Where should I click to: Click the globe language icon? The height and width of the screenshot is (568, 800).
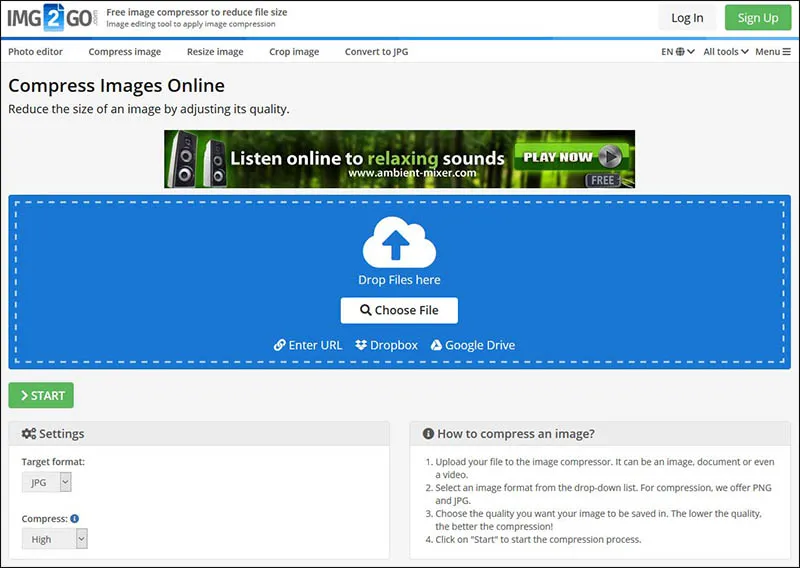680,52
